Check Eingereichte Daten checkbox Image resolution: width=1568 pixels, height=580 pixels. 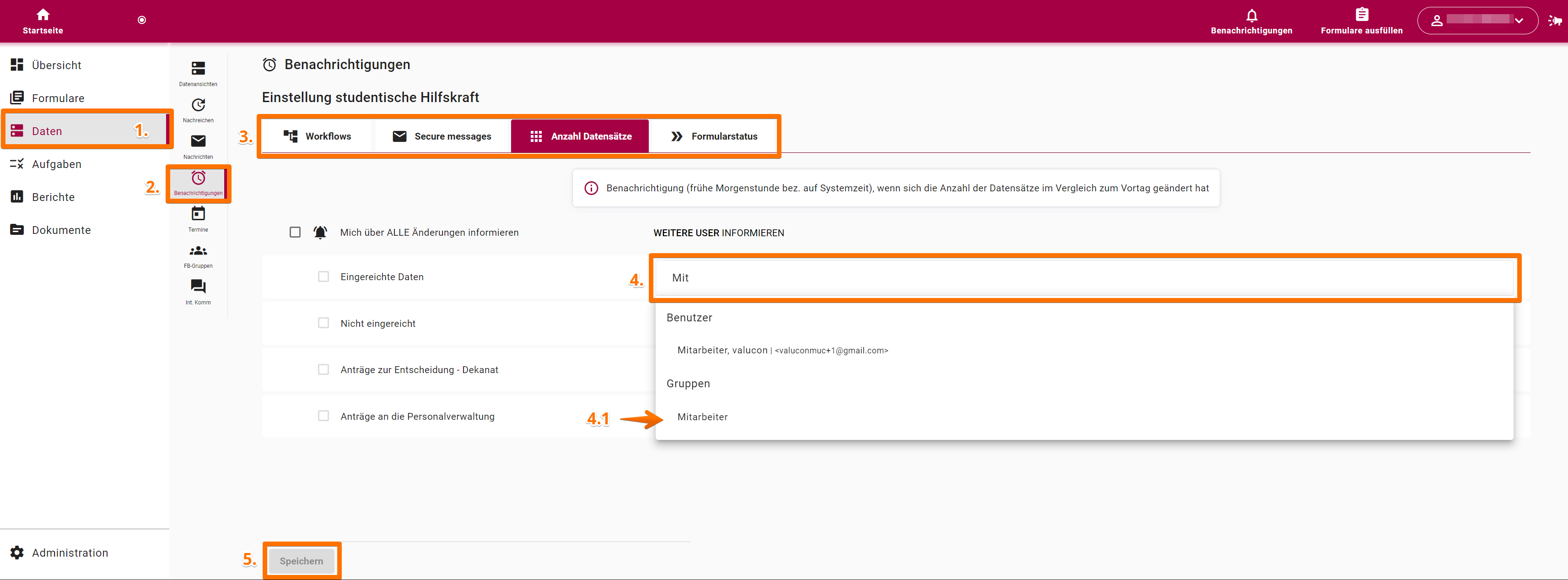[x=323, y=276]
